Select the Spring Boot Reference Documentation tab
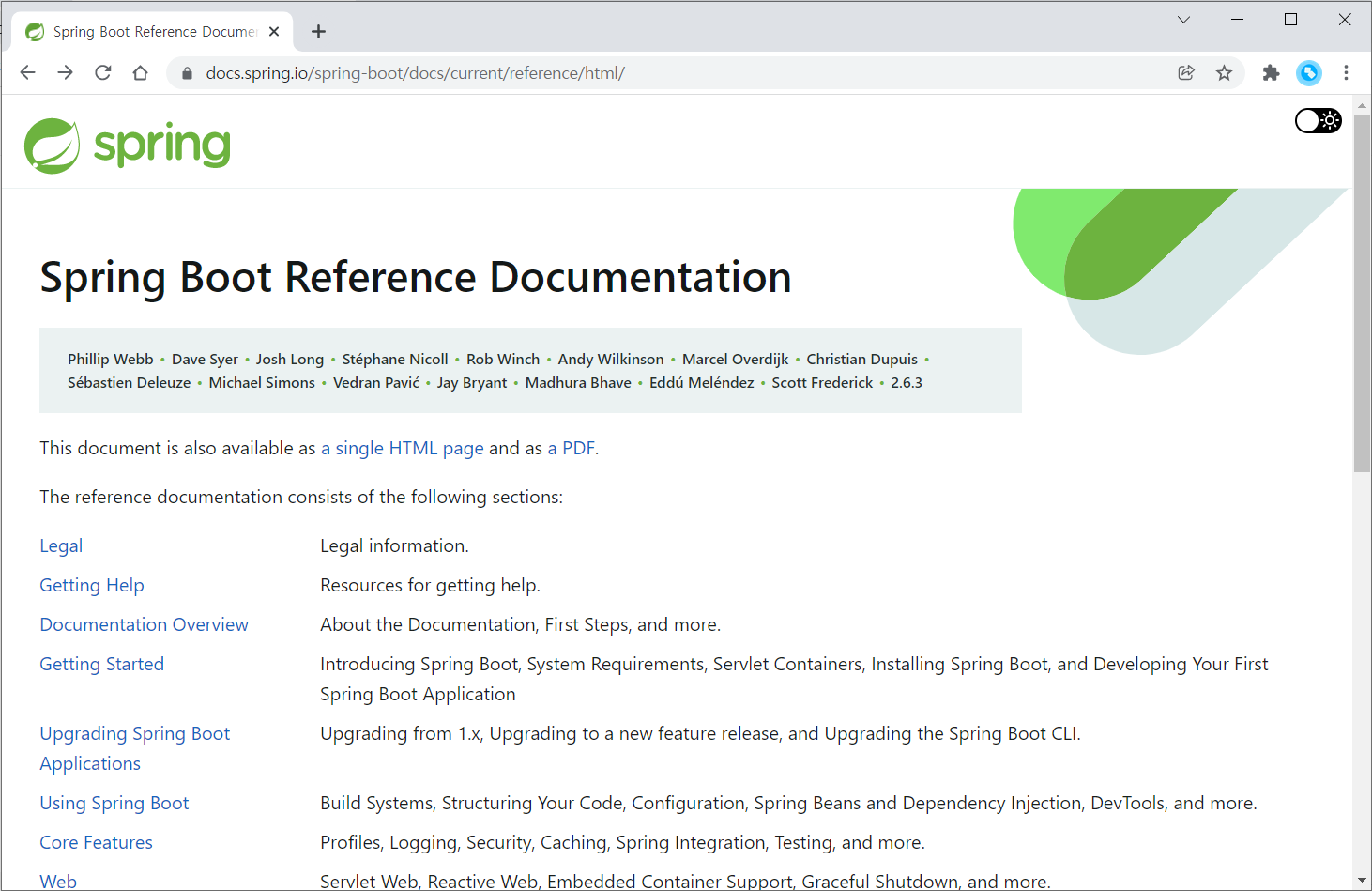This screenshot has width=1372, height=891. pyautogui.click(x=152, y=32)
